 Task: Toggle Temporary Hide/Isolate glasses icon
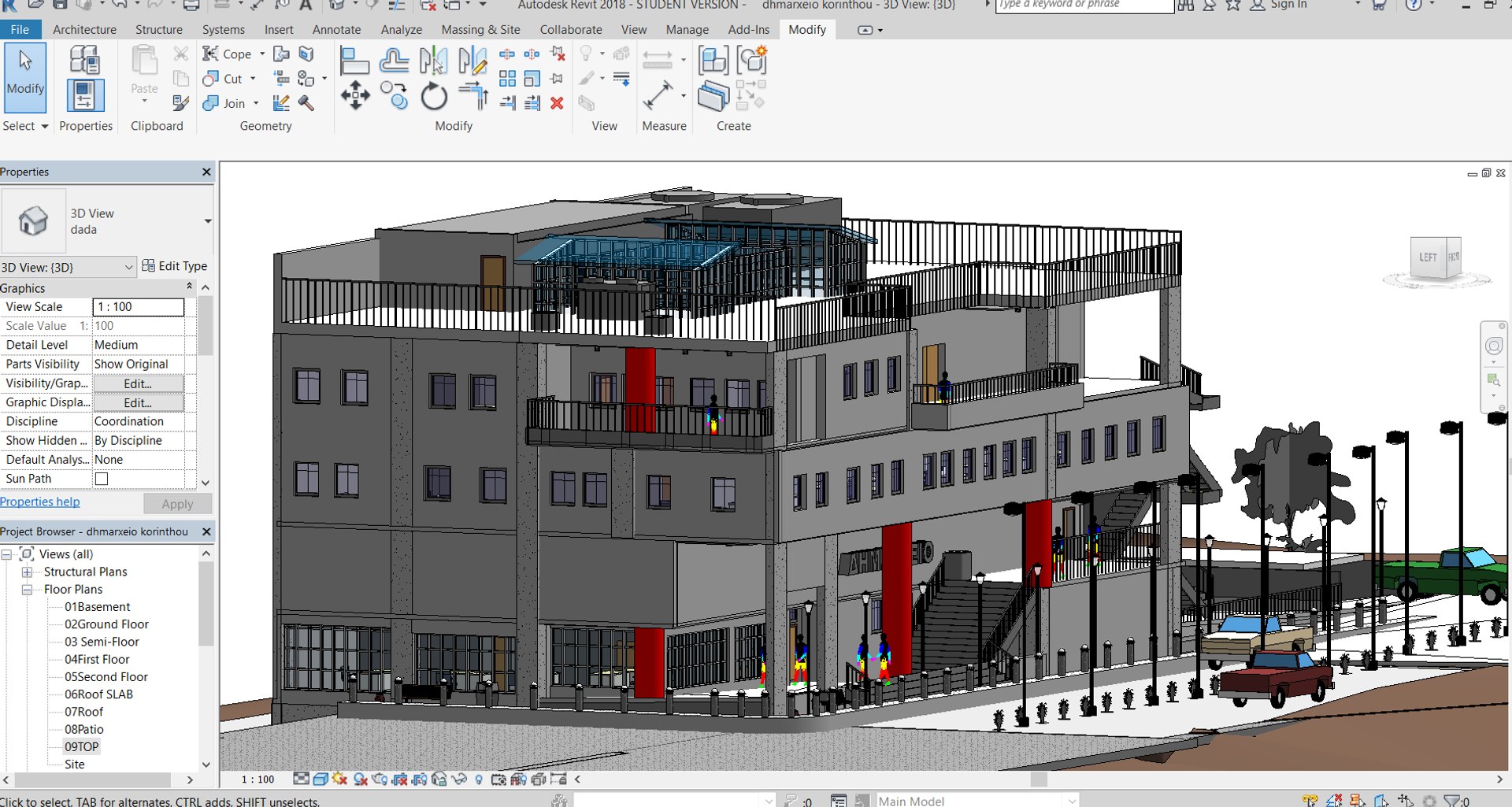coord(459,779)
